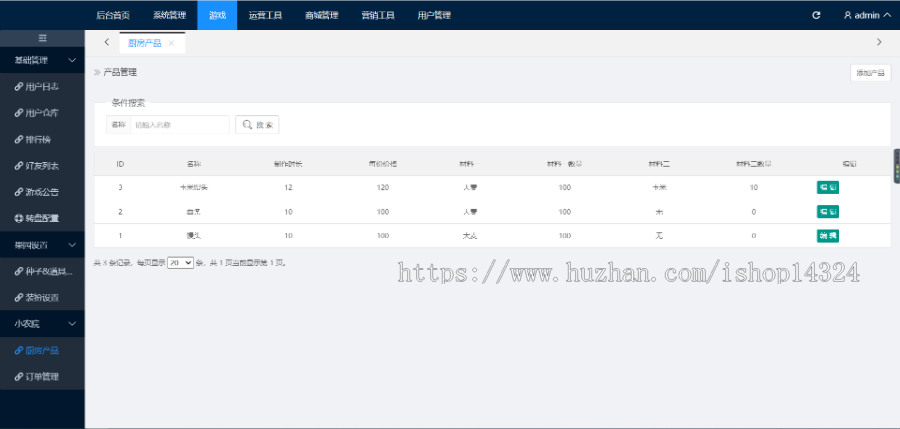
Task: Click the 制作时长 column header
Action: pyautogui.click(x=288, y=164)
